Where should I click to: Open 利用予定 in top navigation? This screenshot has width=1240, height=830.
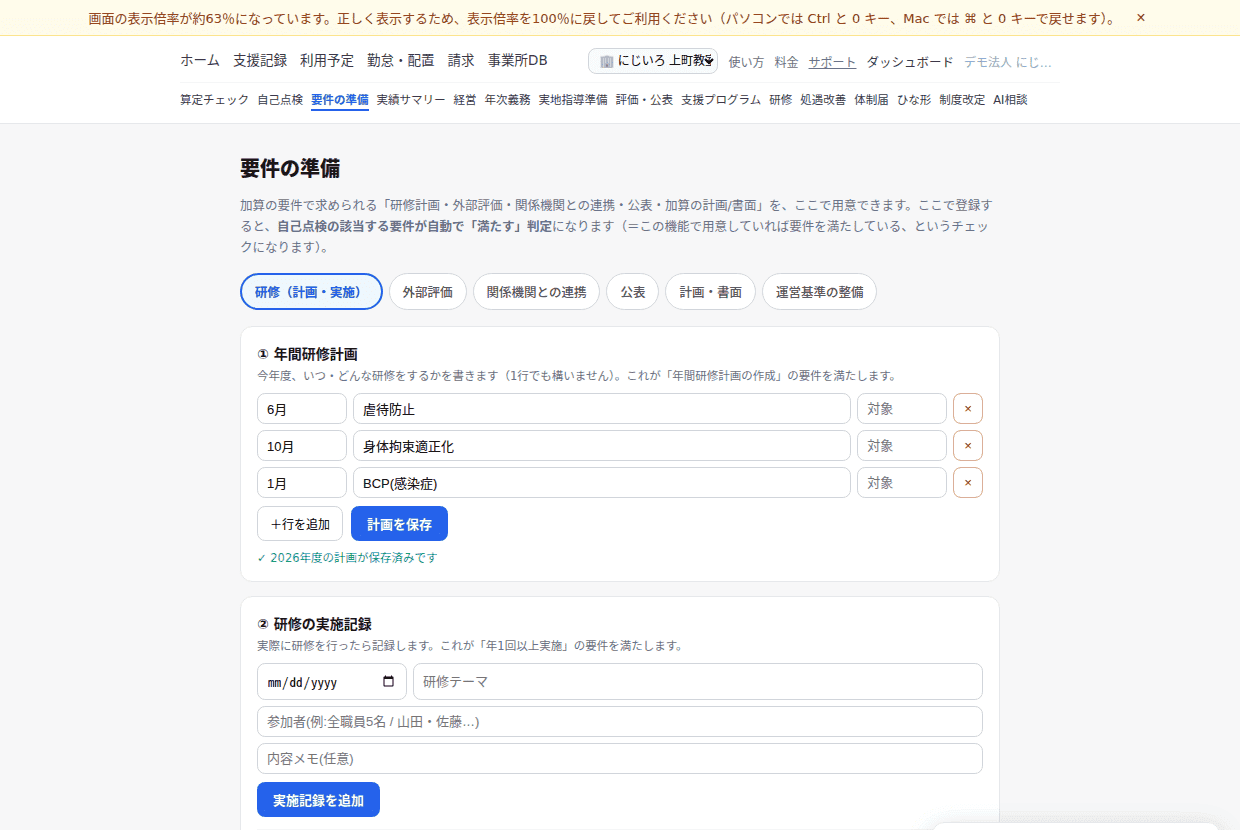[327, 60]
